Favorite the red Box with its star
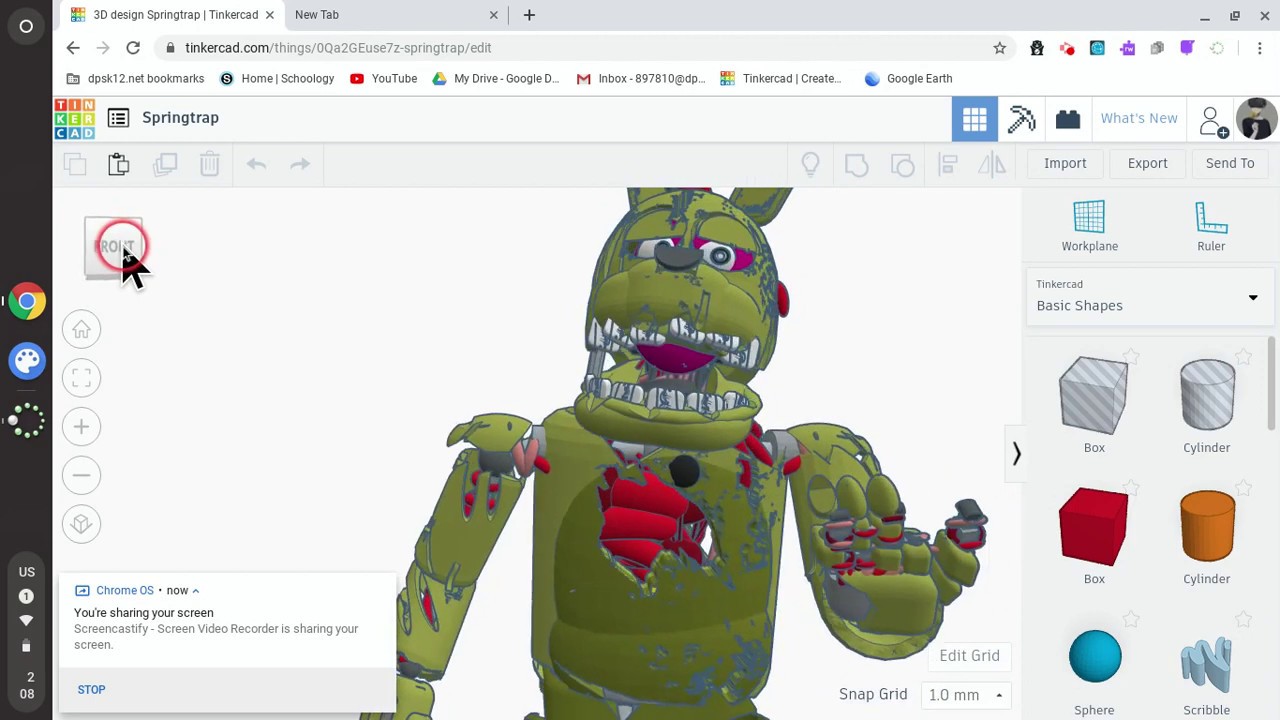This screenshot has width=1280, height=720. pyautogui.click(x=1131, y=488)
